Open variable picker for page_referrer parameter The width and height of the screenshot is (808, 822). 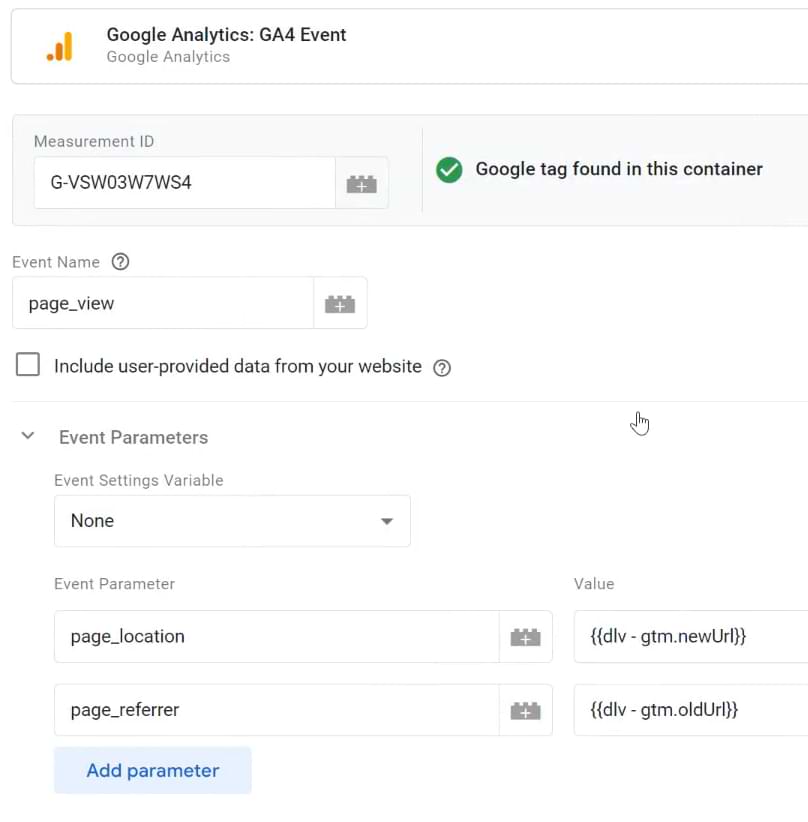(x=525, y=711)
